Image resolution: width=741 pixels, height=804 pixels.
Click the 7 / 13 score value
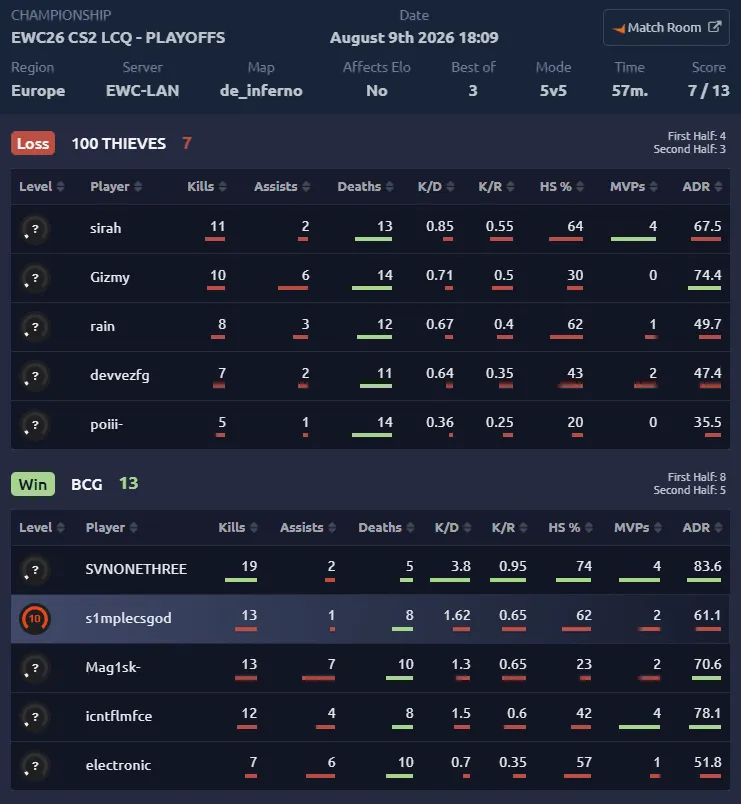coord(709,91)
